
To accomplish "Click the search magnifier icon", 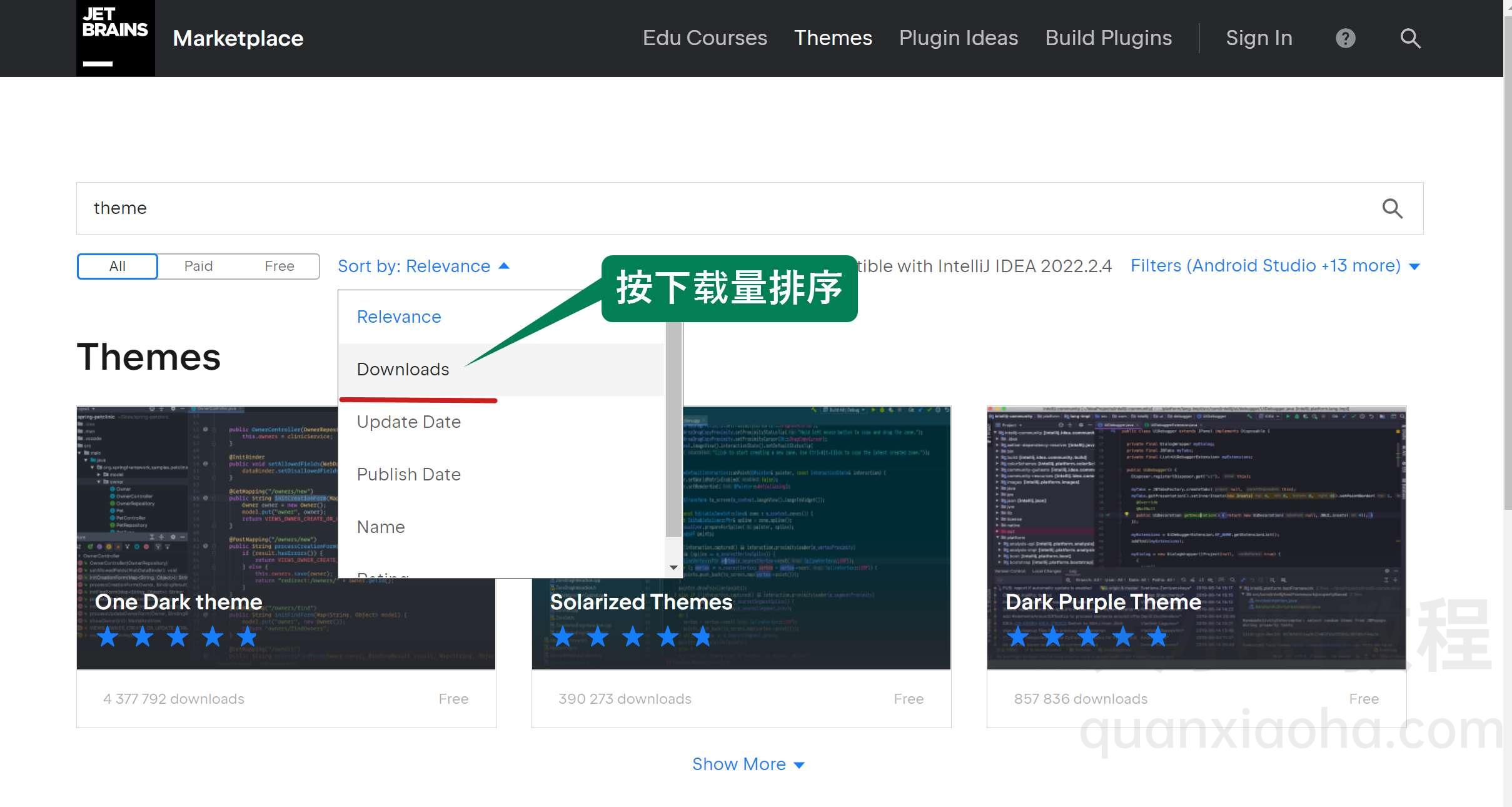I will tap(1410, 38).
